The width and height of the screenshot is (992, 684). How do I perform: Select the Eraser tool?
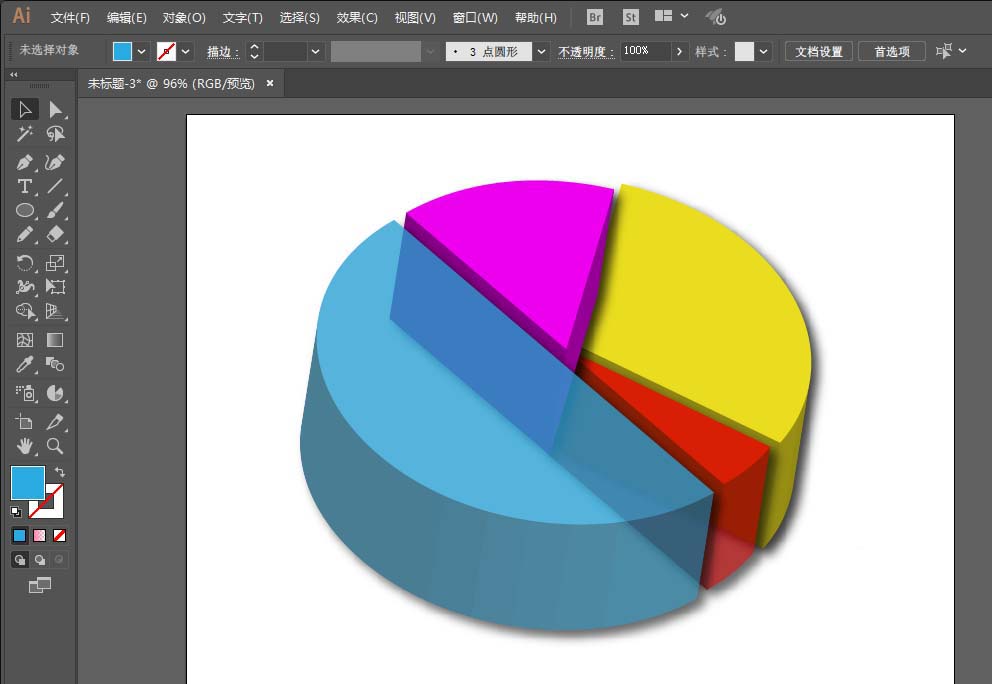coord(55,234)
